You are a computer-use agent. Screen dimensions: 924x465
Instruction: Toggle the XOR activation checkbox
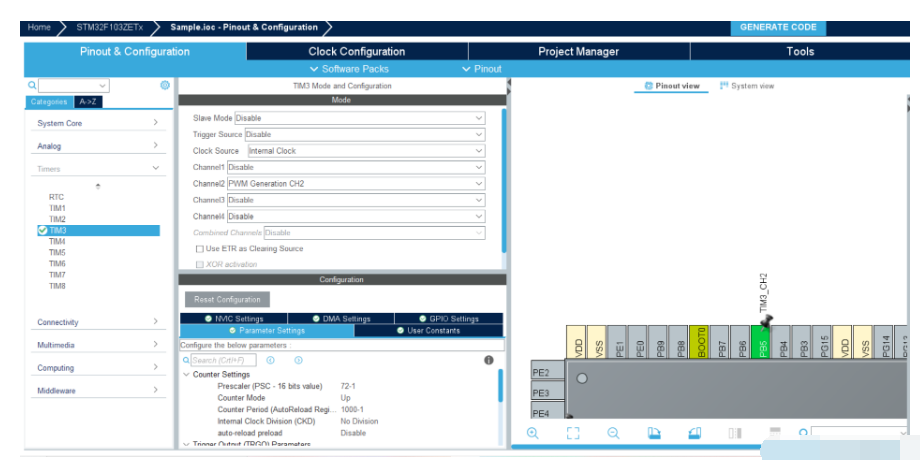(x=200, y=265)
